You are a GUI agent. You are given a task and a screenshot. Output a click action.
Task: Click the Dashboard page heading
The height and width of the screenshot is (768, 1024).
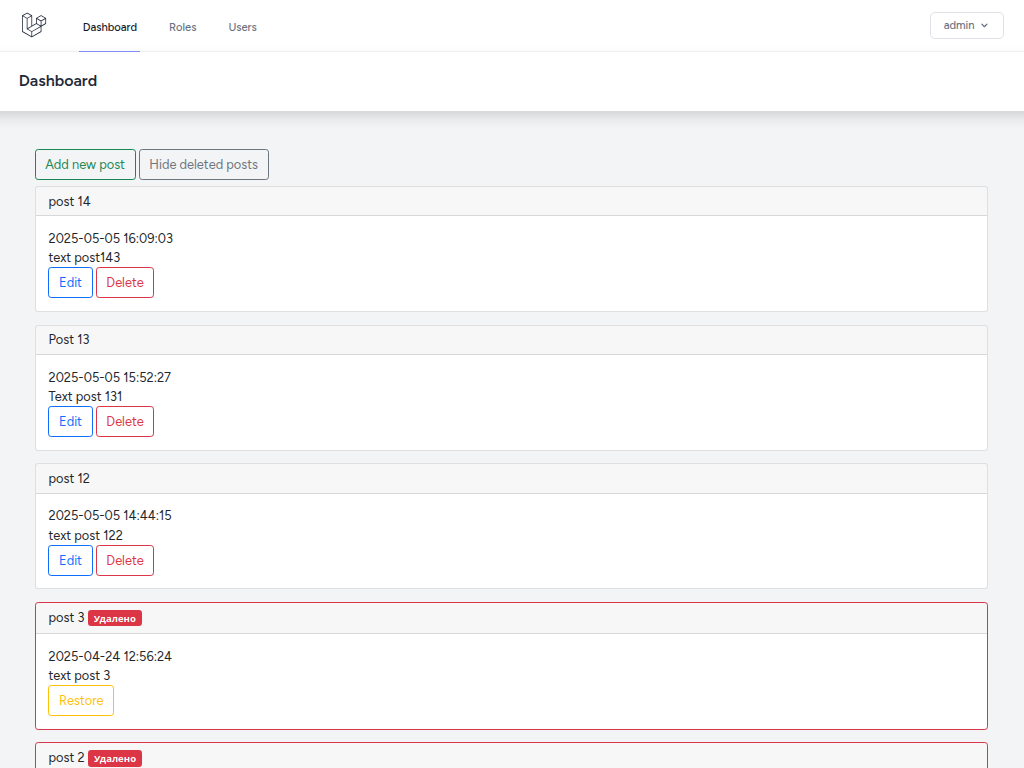58,80
